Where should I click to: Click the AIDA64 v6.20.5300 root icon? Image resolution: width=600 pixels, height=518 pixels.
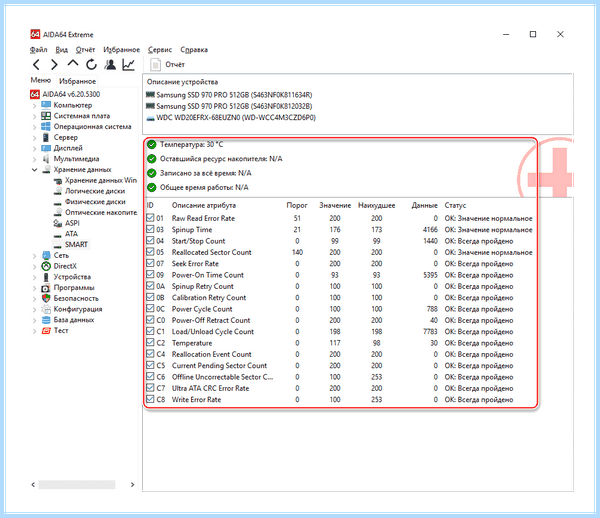[x=35, y=94]
